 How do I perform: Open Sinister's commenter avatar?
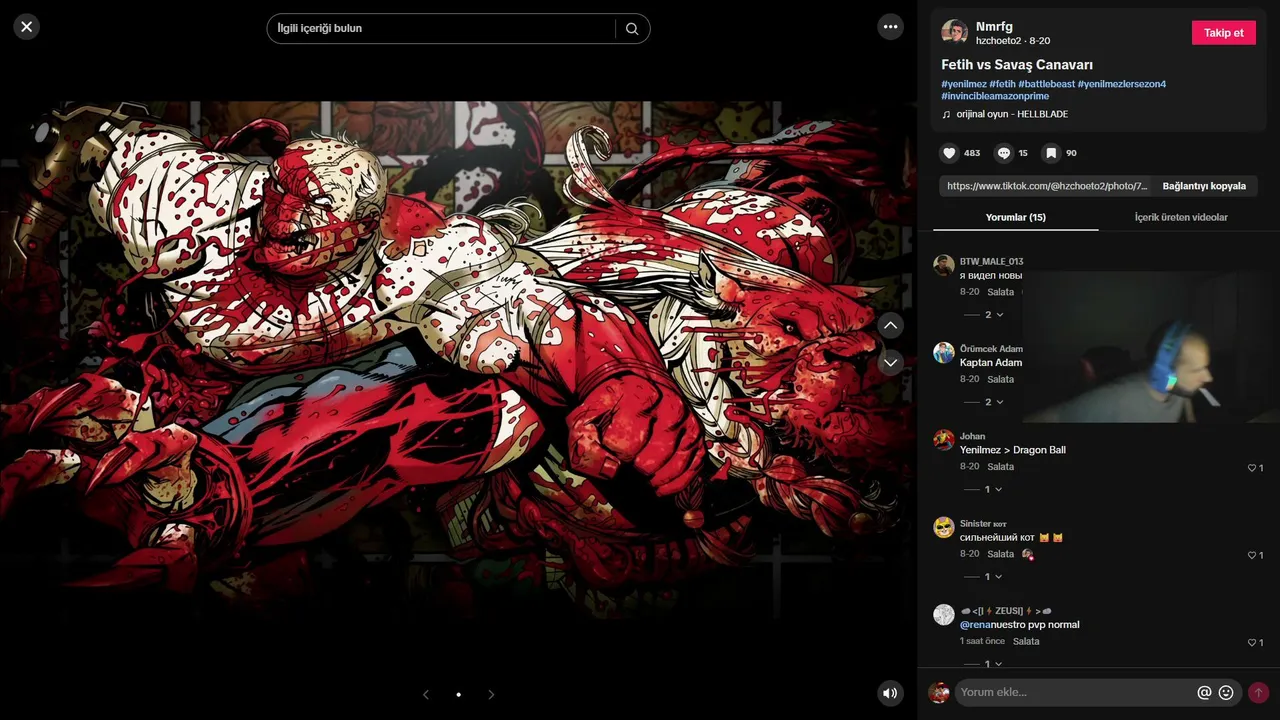943,527
